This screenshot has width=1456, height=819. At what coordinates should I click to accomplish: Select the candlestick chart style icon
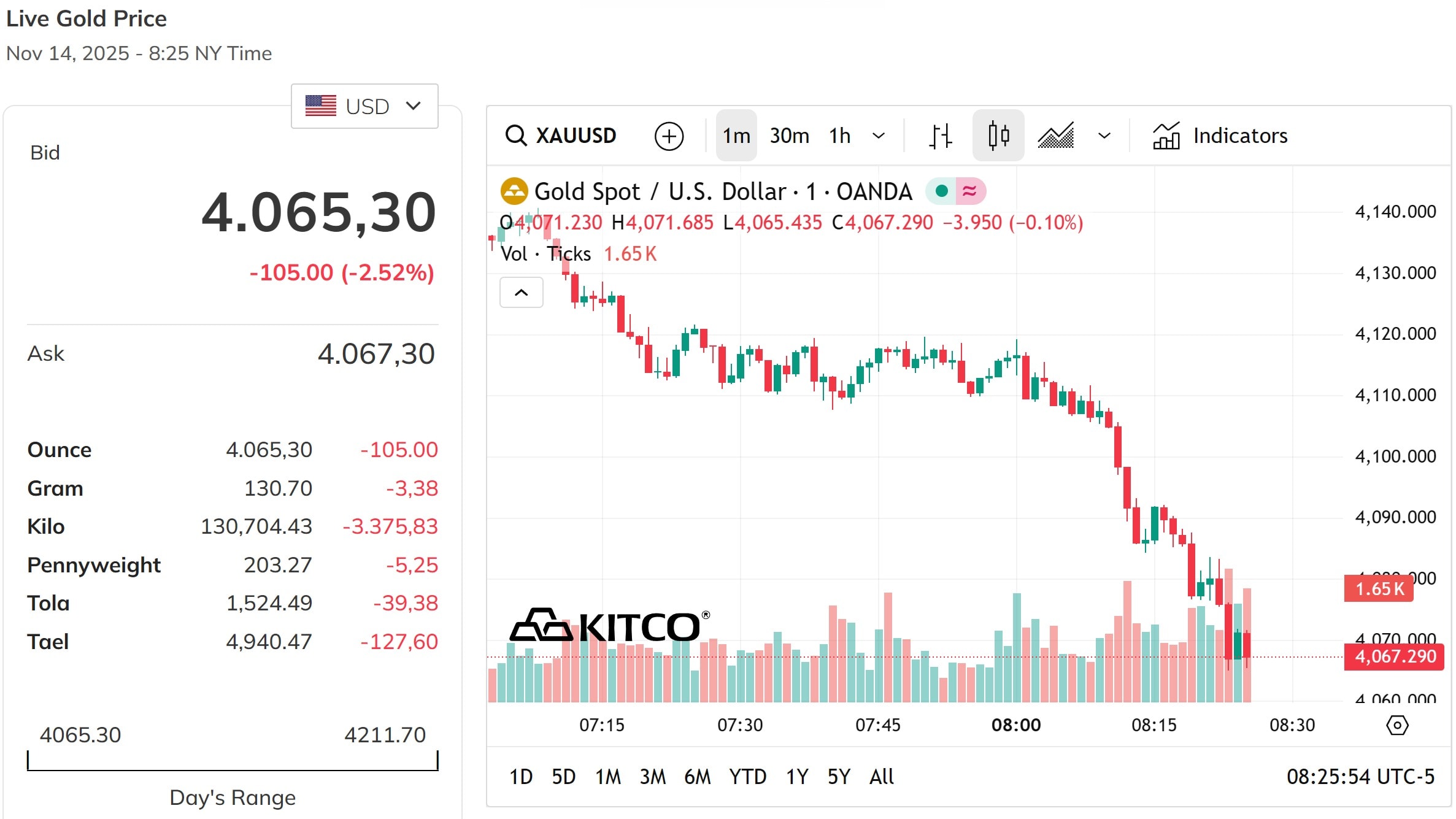[x=998, y=136]
